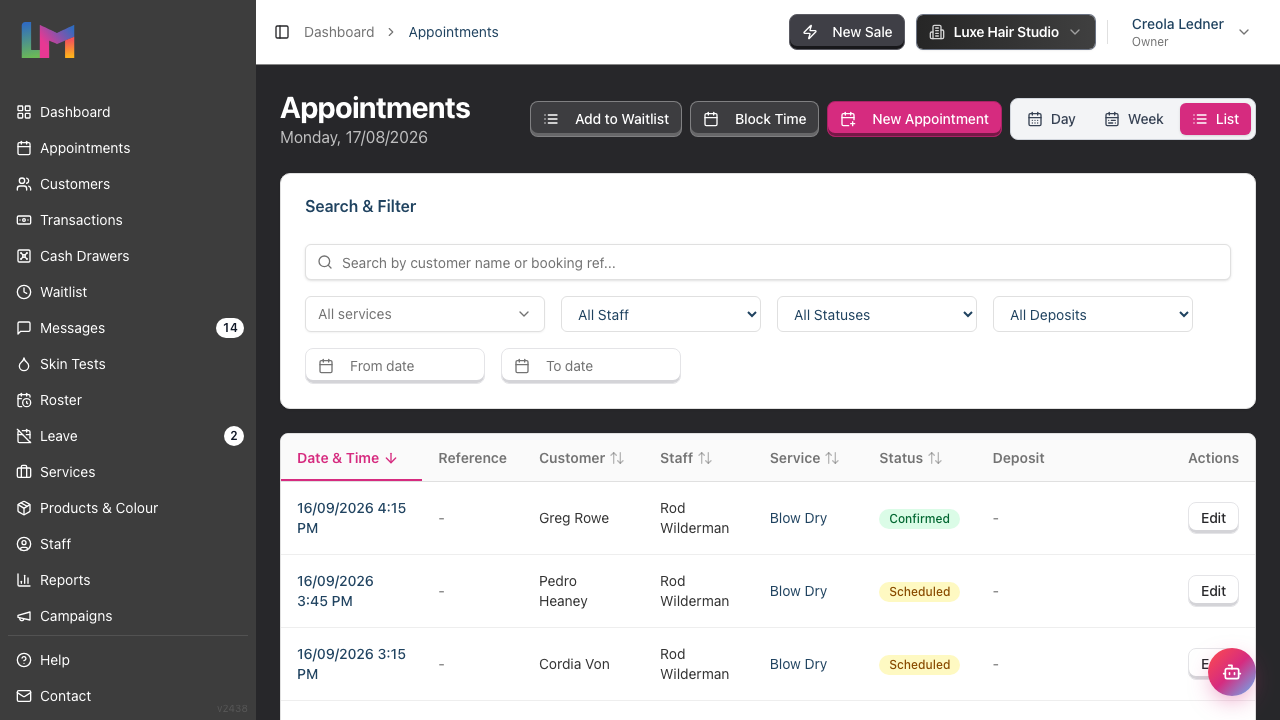
Task: Click Scheduled badge in Cordia Von's row
Action: pyautogui.click(x=919, y=664)
